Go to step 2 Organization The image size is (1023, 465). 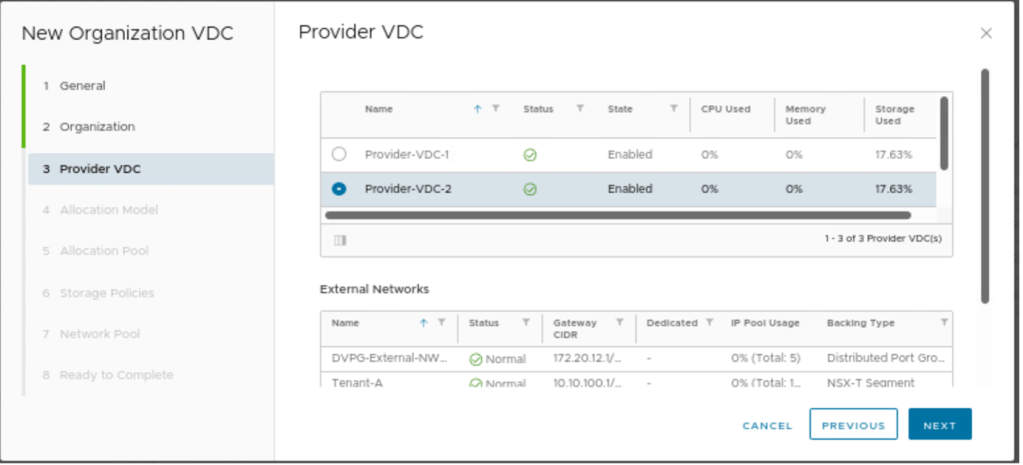click(97, 127)
